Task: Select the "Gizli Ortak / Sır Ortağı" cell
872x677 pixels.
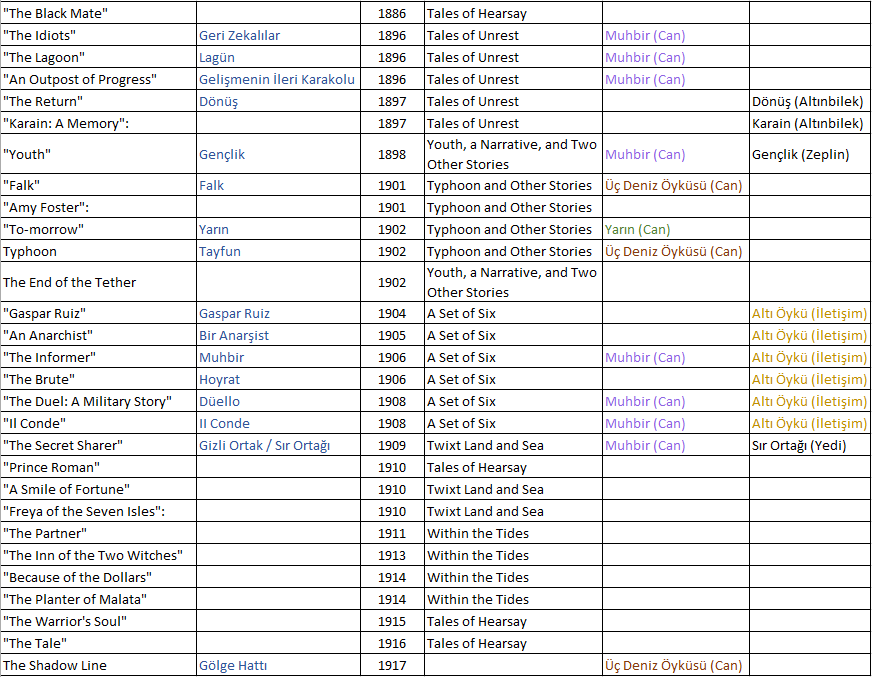Action: [264, 445]
